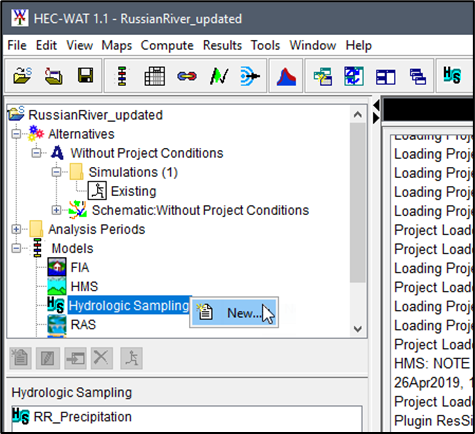Select the RussianRiver_updated root node

coord(95,115)
